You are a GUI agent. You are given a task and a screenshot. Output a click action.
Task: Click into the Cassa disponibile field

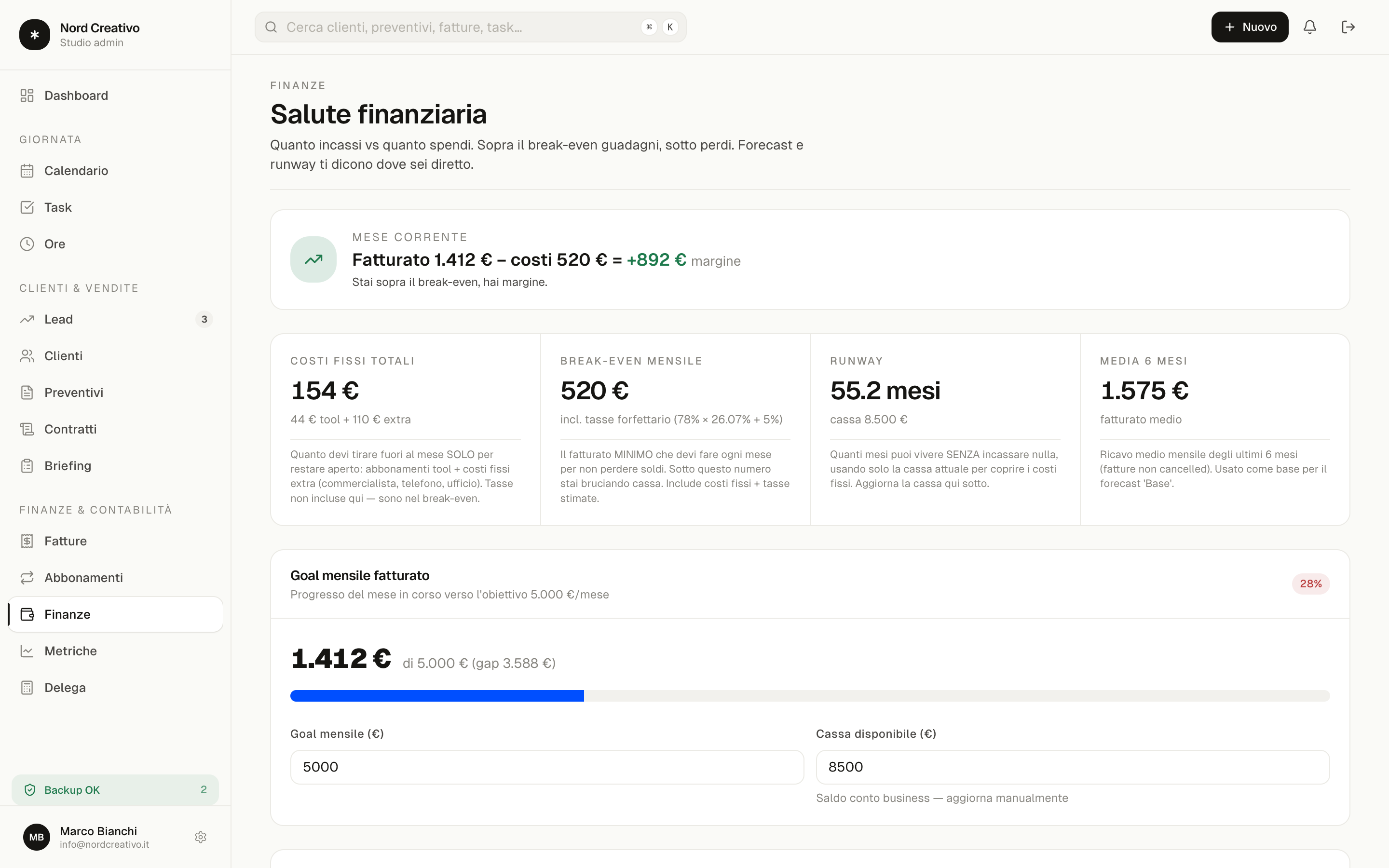point(1073,767)
